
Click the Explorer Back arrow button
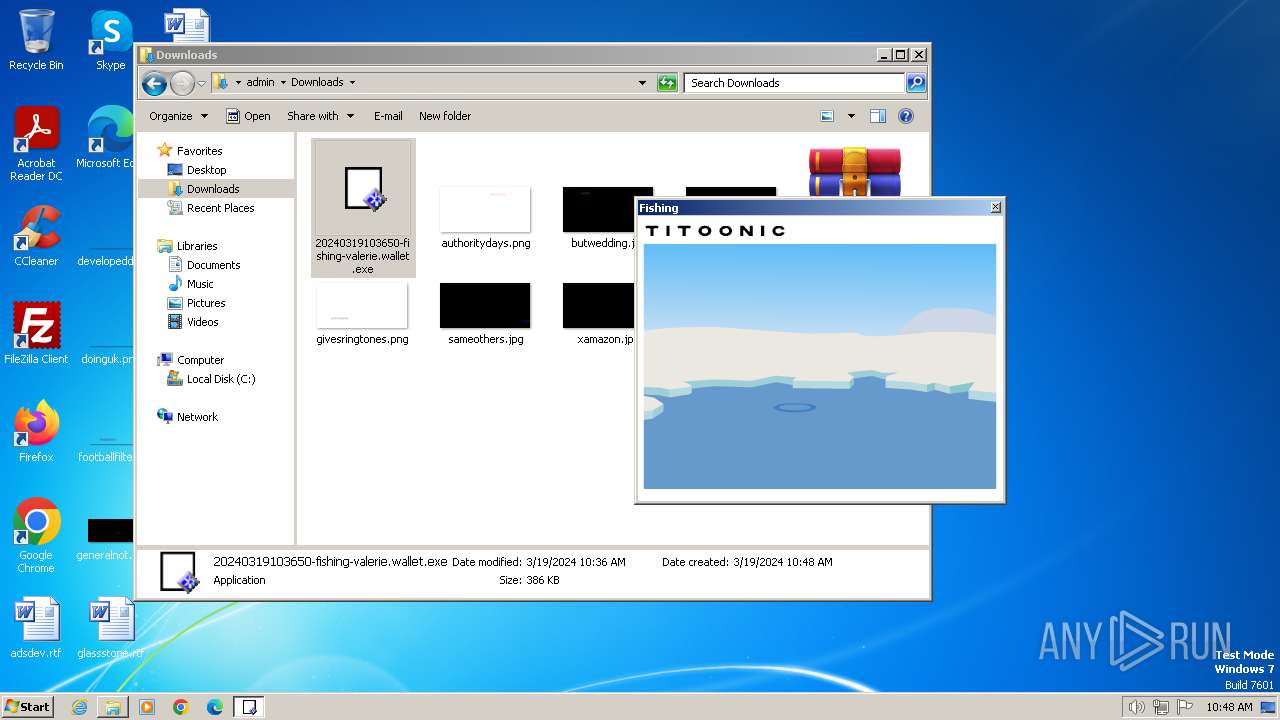[x=154, y=83]
